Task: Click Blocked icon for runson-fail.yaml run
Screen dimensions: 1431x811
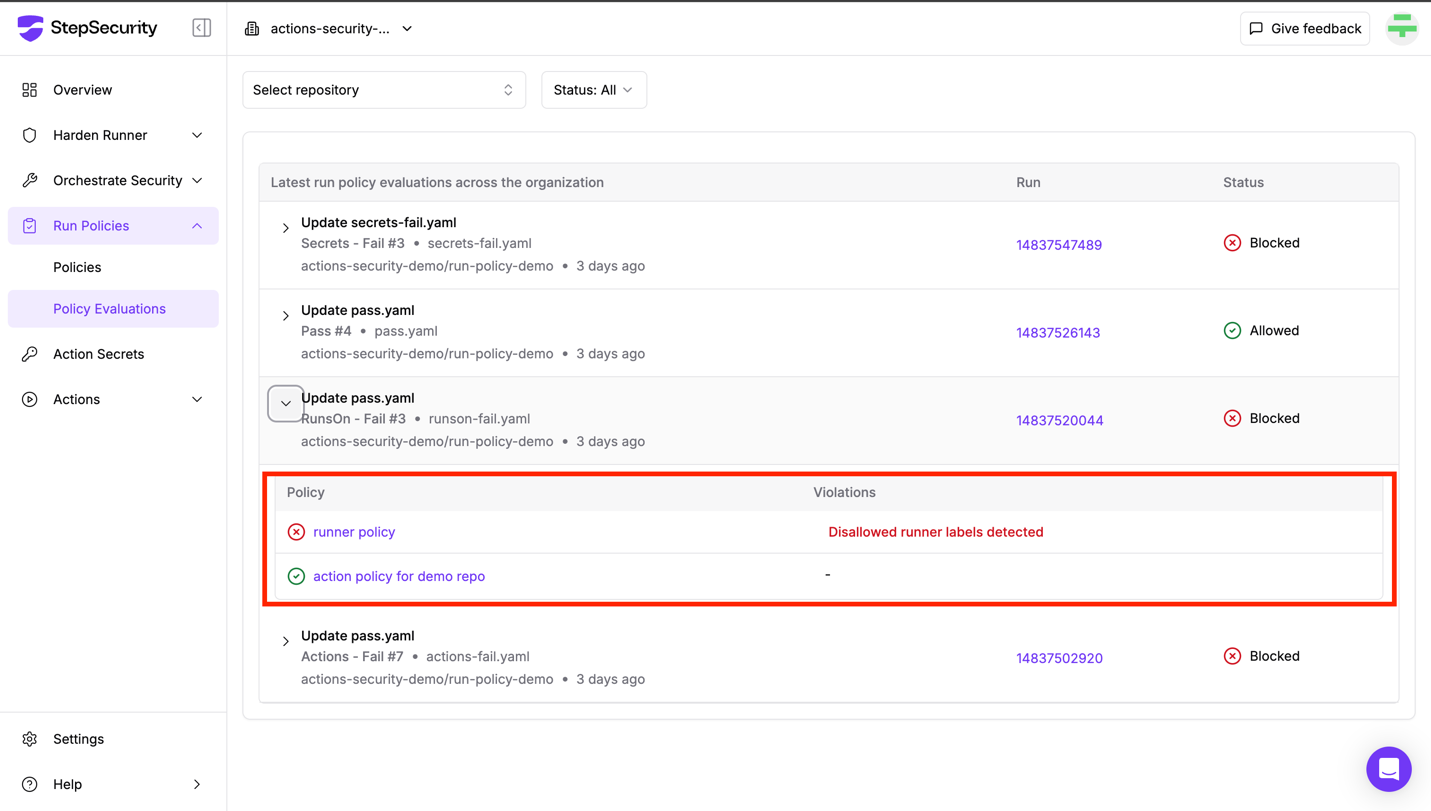Action: 1232,418
